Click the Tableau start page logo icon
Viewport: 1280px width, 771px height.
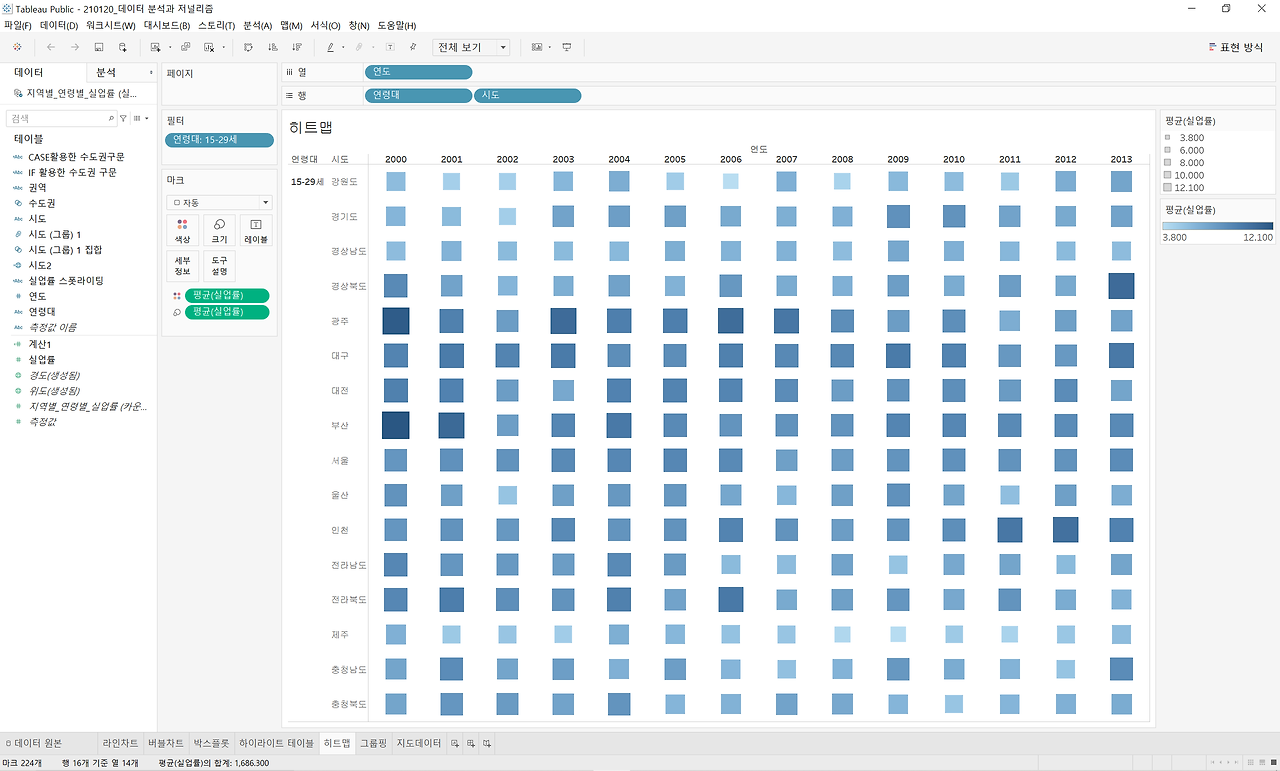click(x=17, y=47)
